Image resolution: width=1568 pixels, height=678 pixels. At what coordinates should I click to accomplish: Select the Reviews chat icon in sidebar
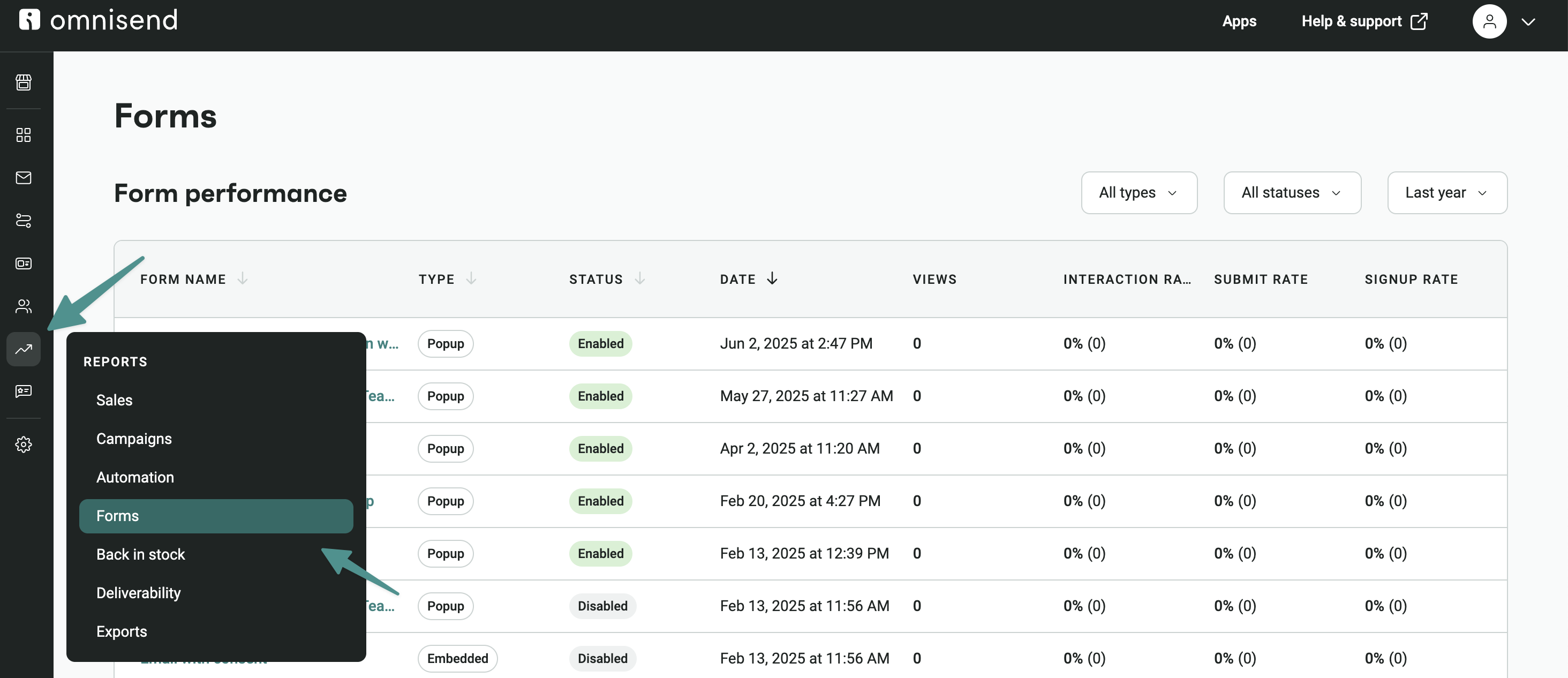coord(23,391)
